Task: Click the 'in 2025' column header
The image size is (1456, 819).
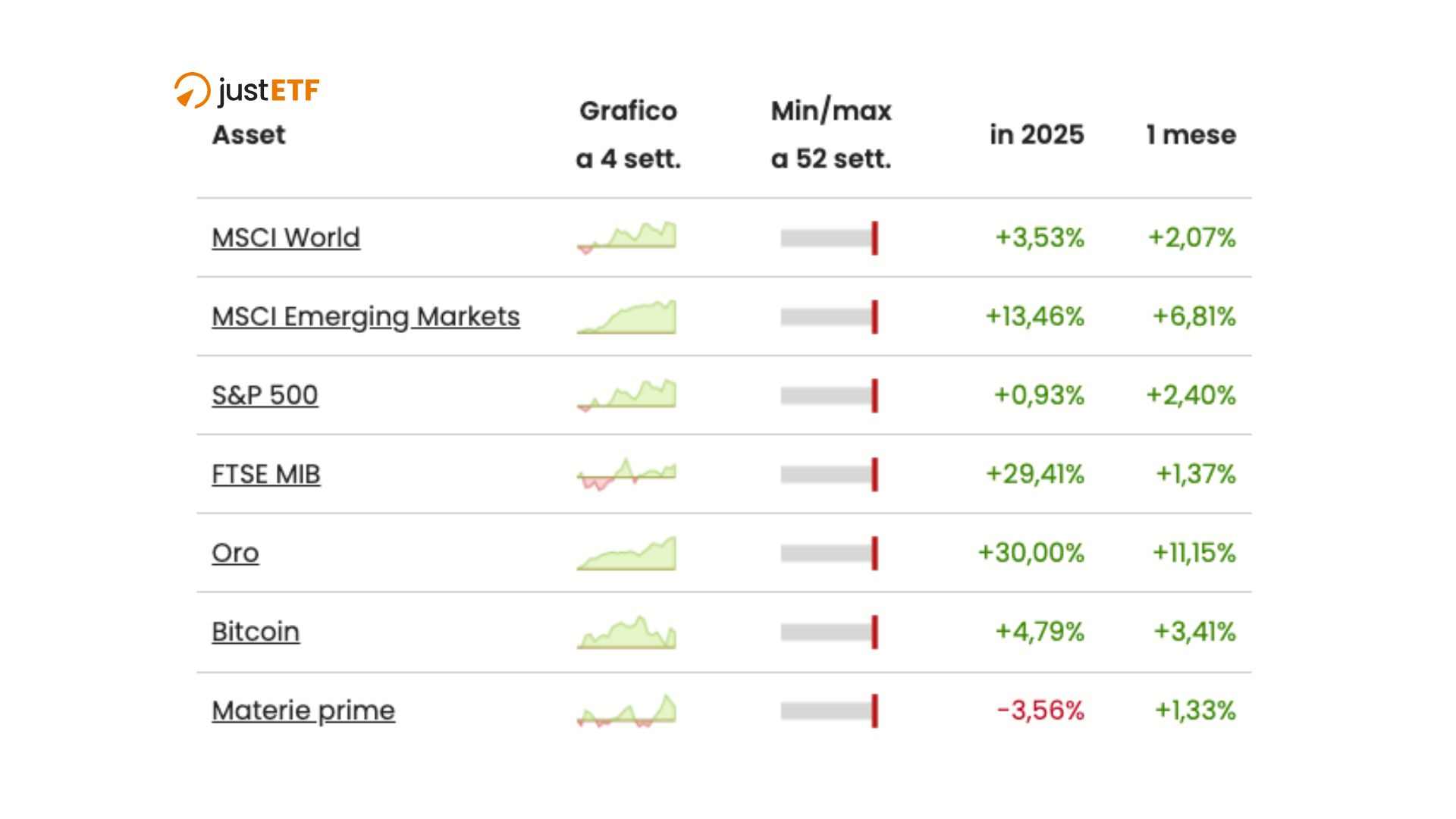Action: [1037, 135]
